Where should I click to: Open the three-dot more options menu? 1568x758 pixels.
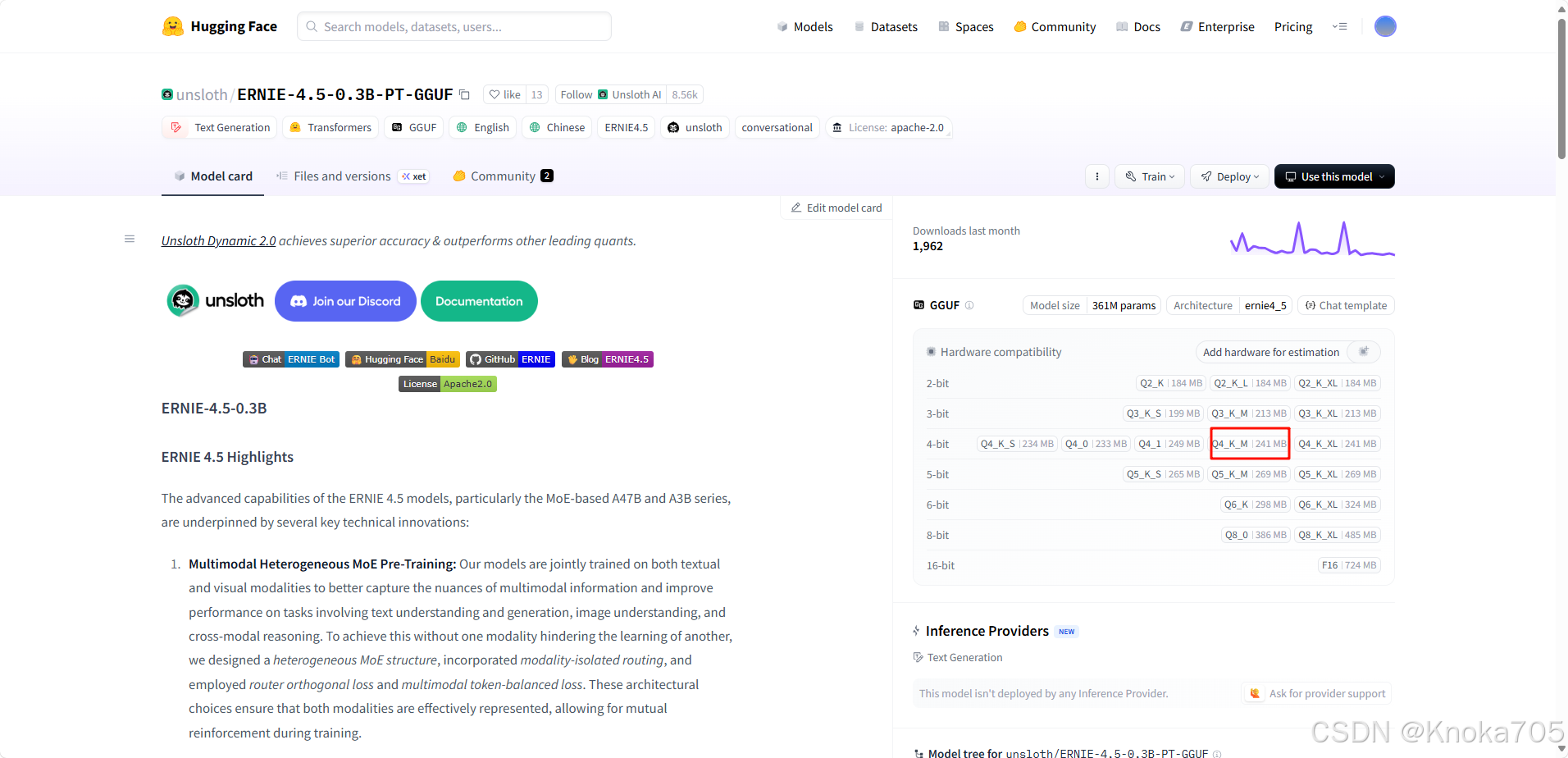tap(1096, 176)
